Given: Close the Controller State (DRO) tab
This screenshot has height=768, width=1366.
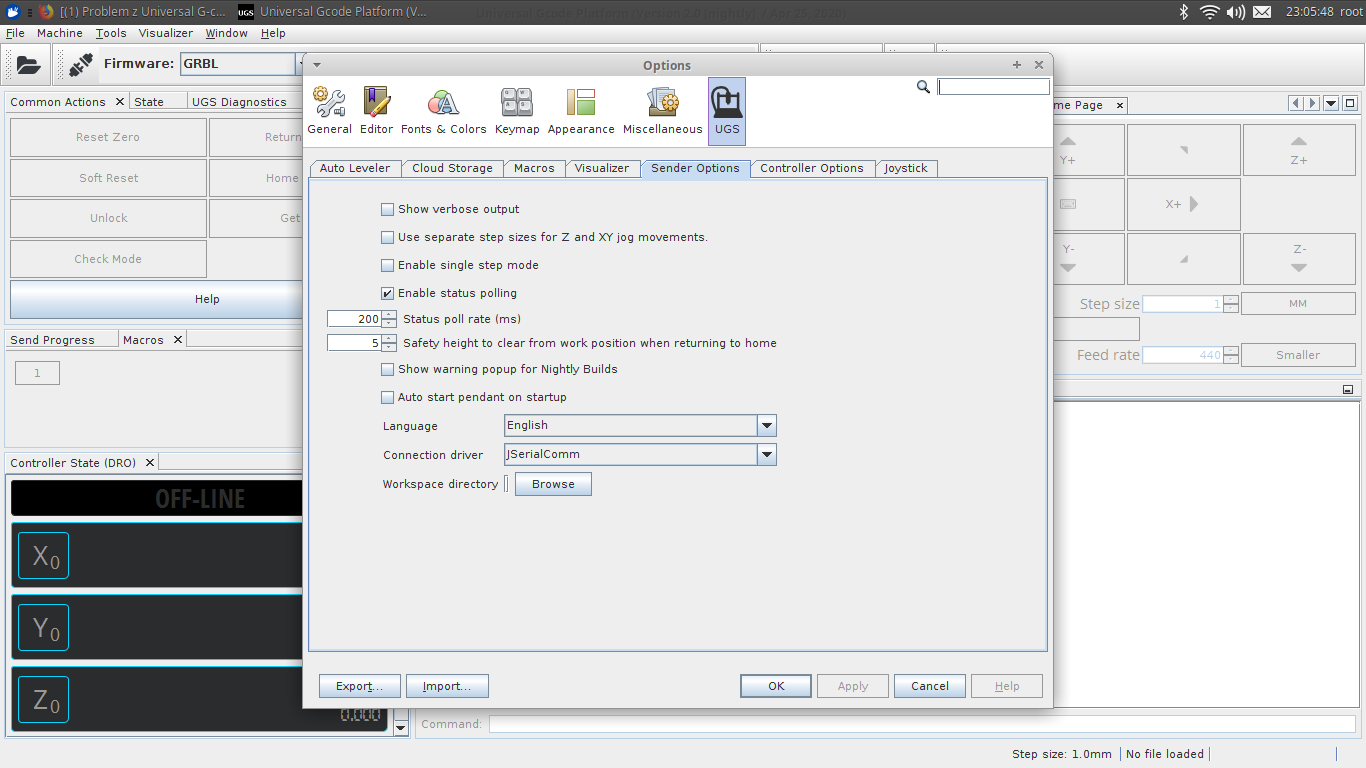Looking at the screenshot, I should 149,463.
